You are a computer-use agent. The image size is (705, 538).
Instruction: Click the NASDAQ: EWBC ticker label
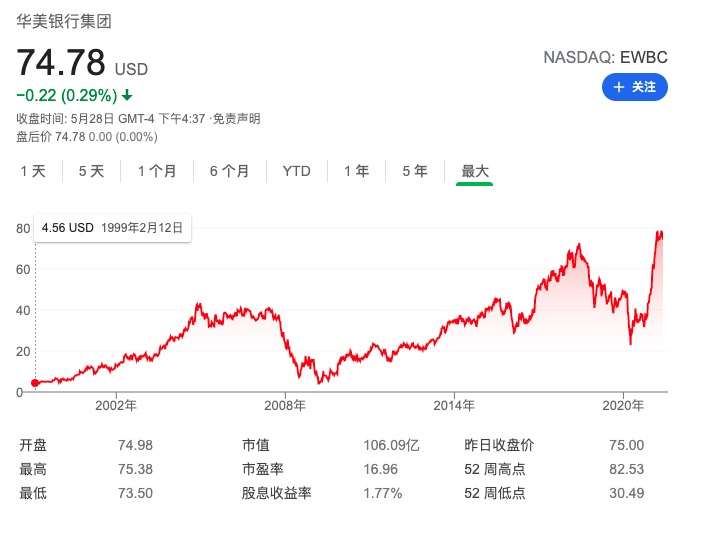(x=605, y=58)
